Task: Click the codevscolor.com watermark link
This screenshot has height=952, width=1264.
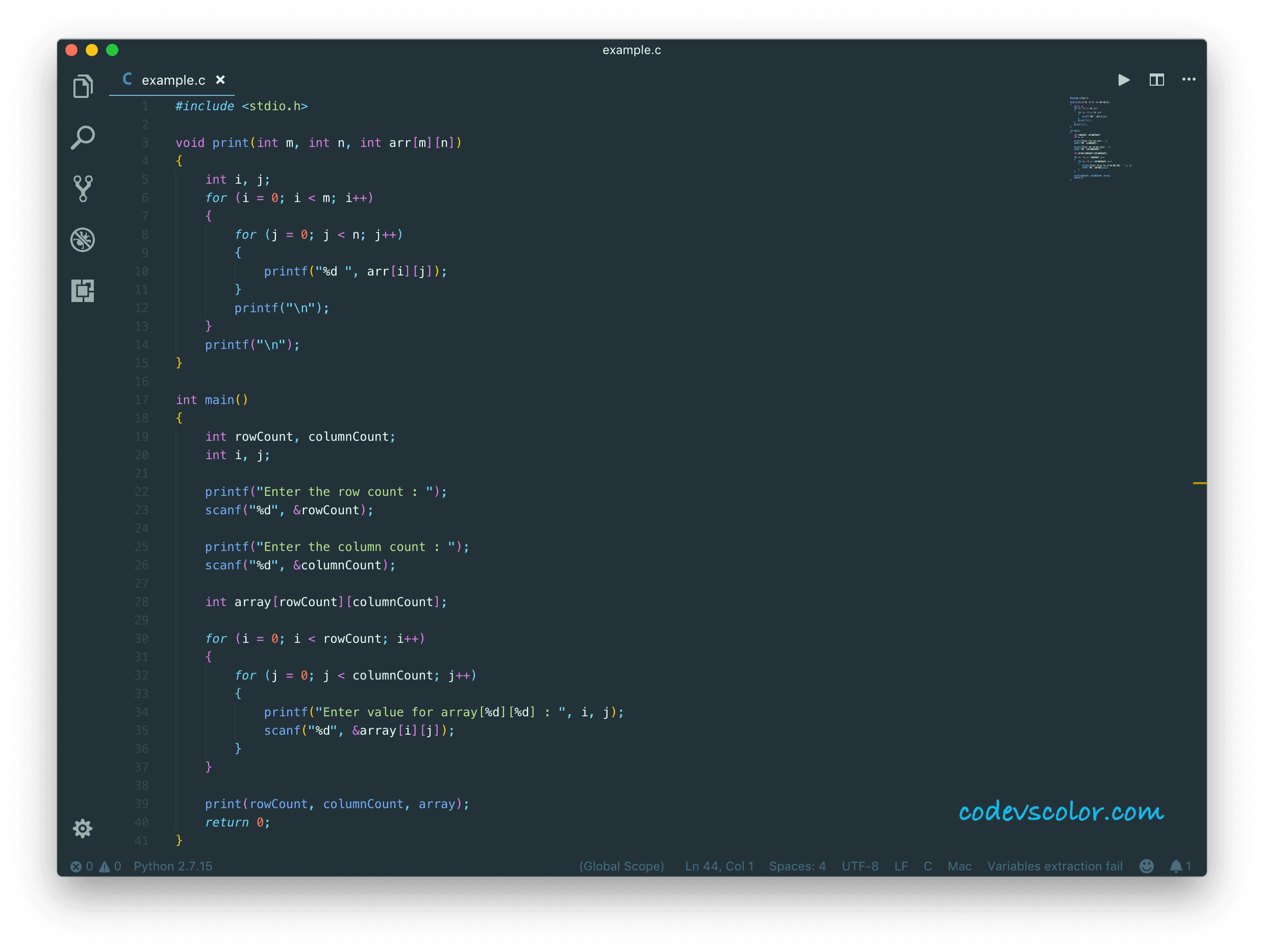Action: 1060,811
